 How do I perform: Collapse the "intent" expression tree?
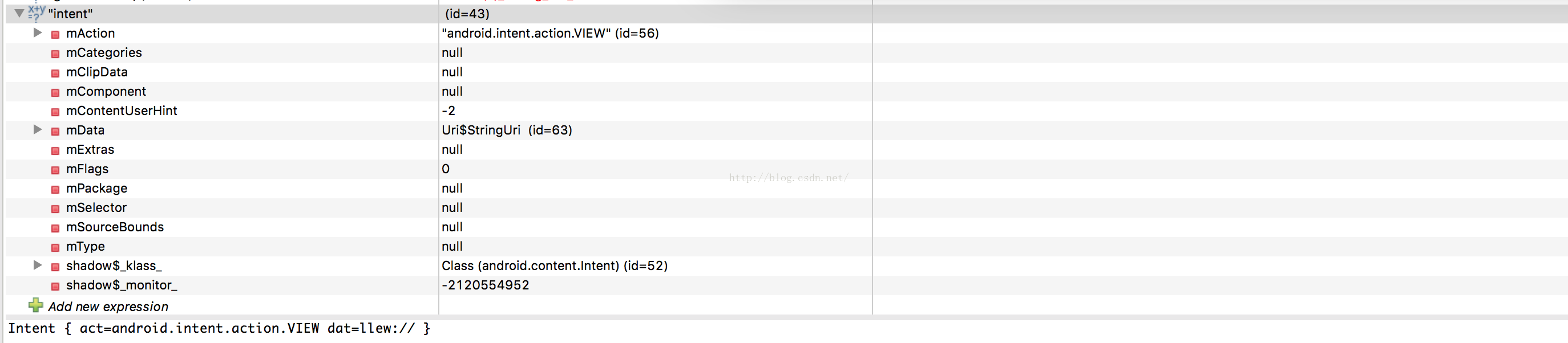(19, 13)
